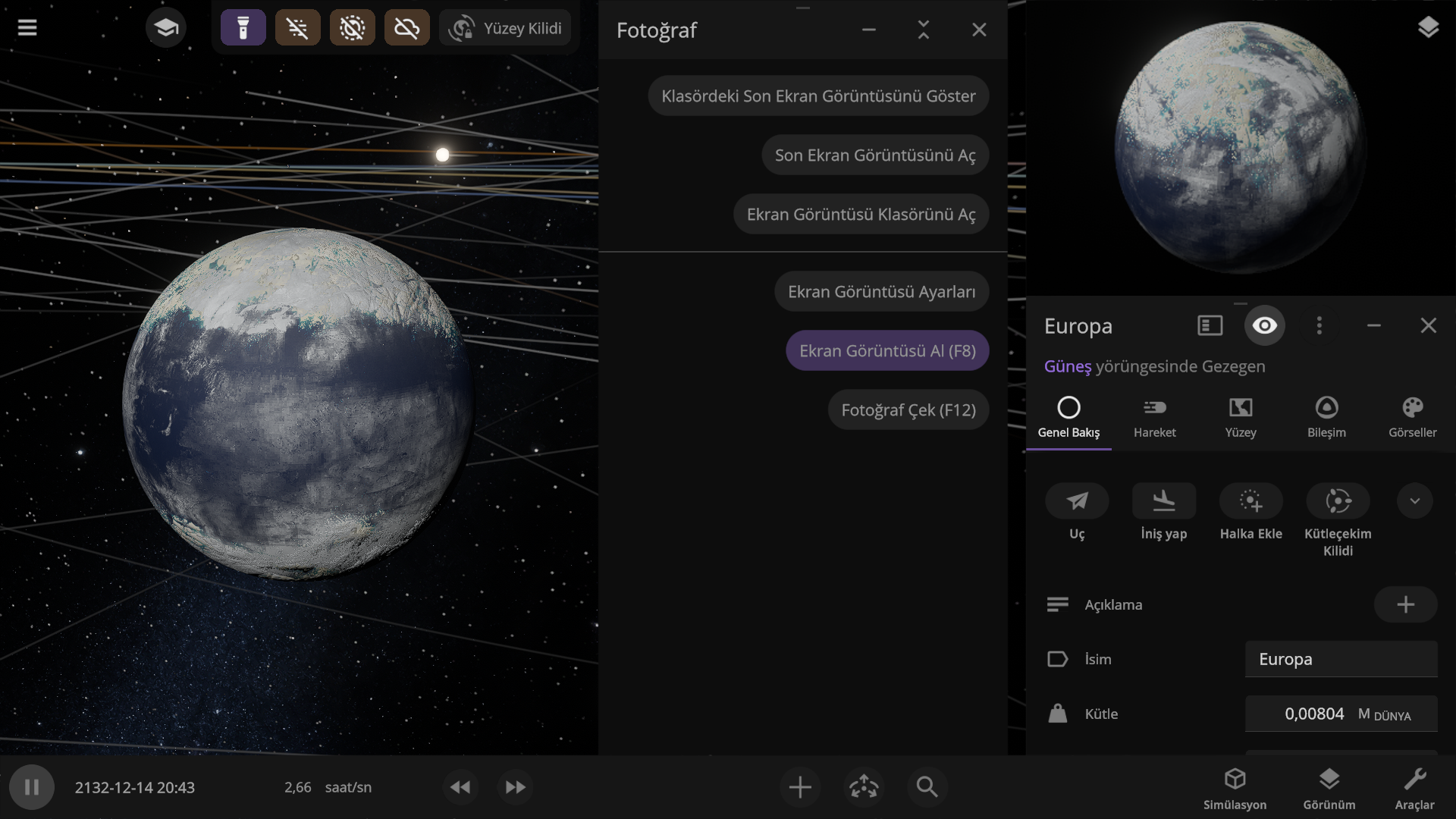The image size is (1456, 819).
Task: Open Ekran Görüntüsü Klasörünü Aç
Action: 861,214
